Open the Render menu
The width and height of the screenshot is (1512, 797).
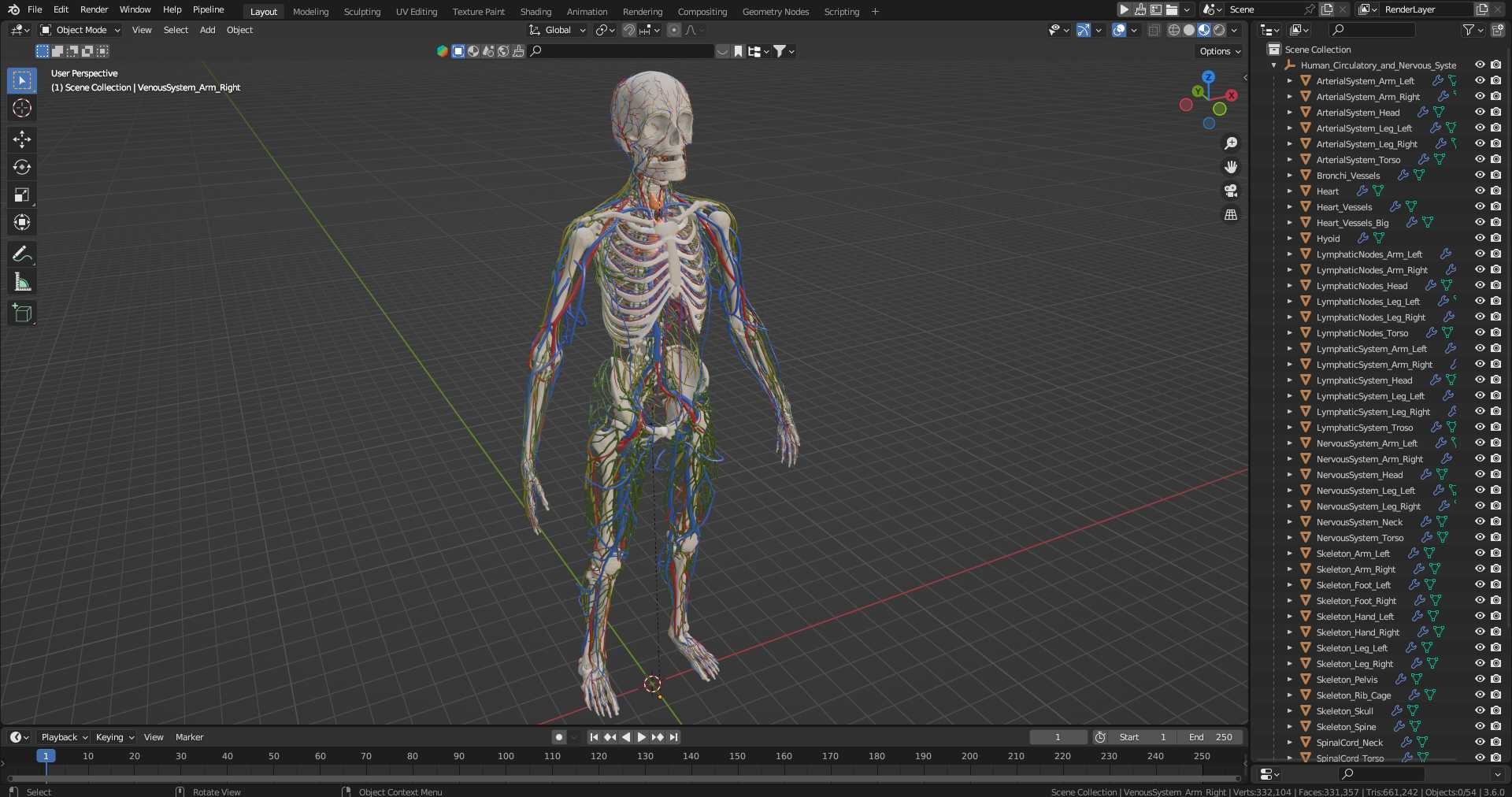click(x=94, y=9)
